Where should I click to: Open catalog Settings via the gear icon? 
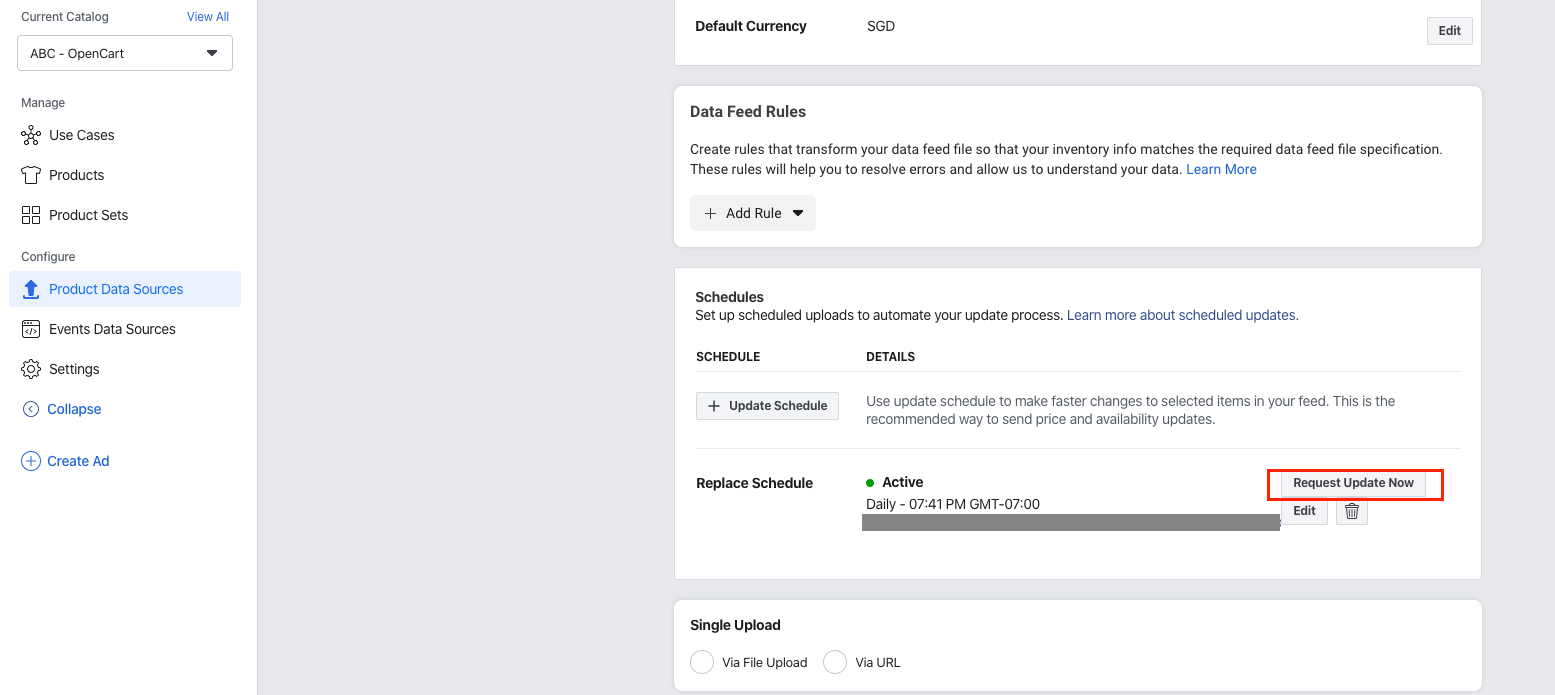[x=30, y=368]
